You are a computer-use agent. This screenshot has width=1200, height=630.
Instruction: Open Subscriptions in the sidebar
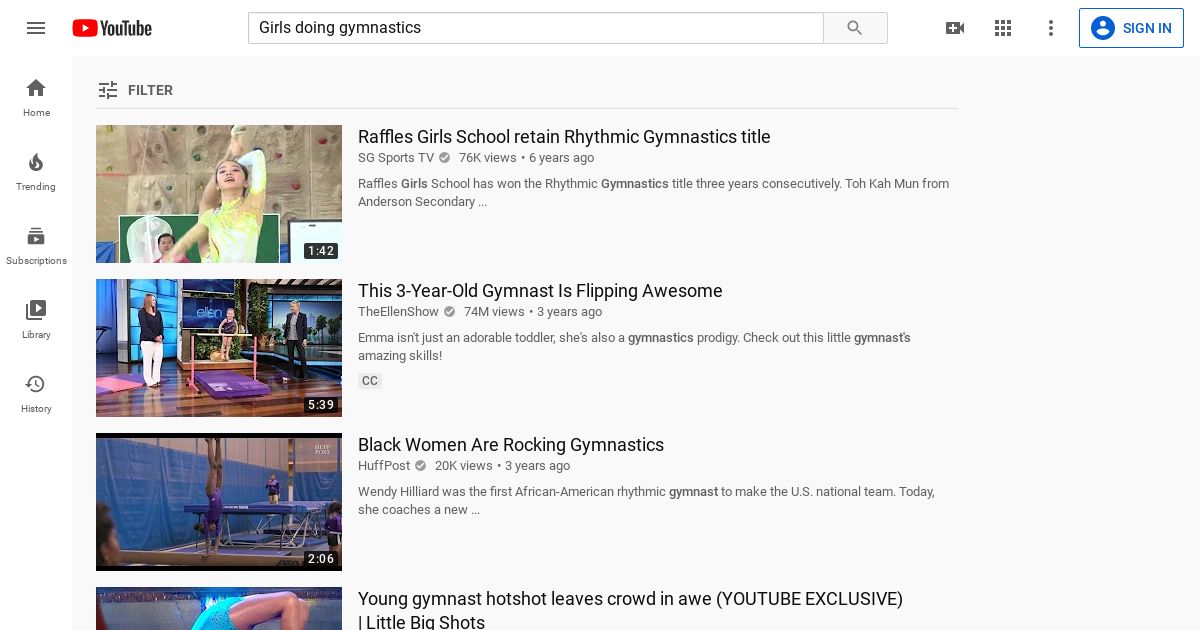(x=36, y=246)
